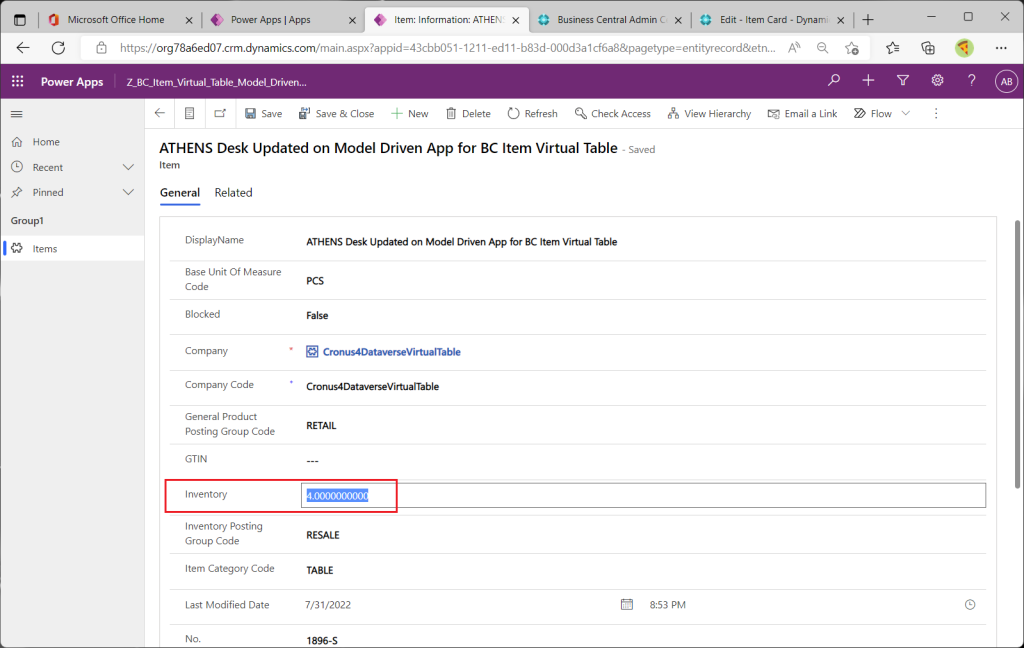Open the Last Modified Date calendar picker
1024x648 pixels.
tap(627, 604)
